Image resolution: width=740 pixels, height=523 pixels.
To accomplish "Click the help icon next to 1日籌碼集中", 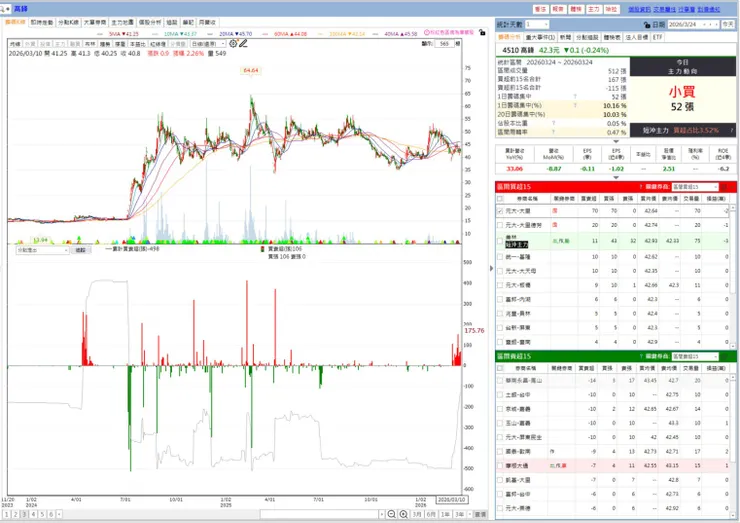I will point(575,96).
